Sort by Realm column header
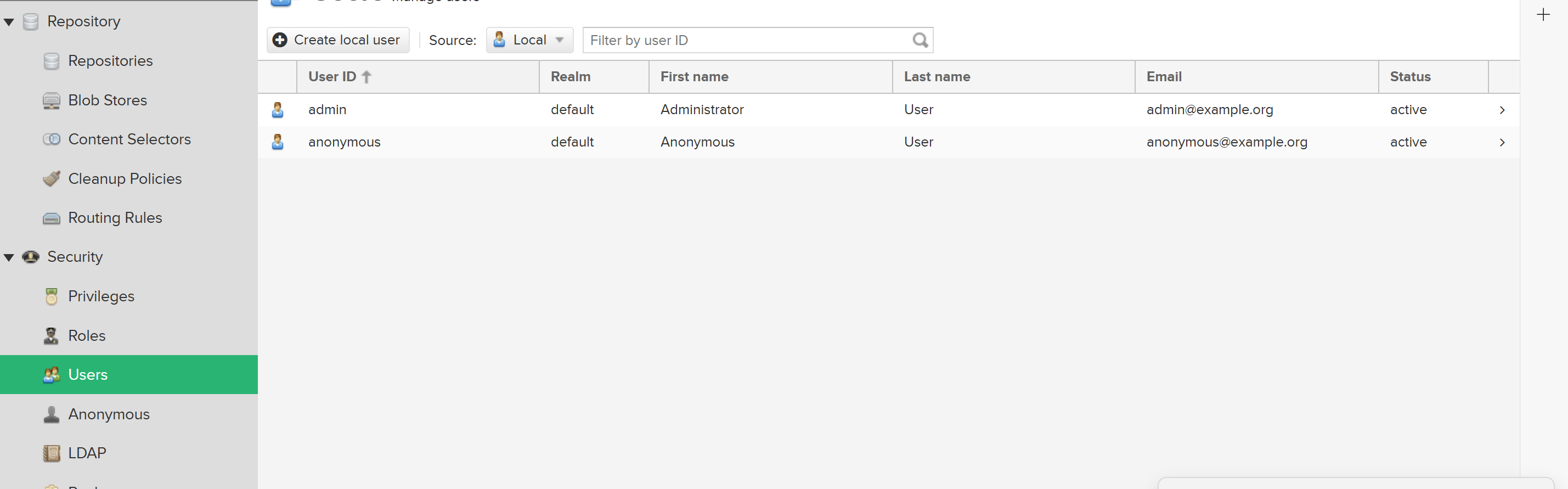 point(594,77)
